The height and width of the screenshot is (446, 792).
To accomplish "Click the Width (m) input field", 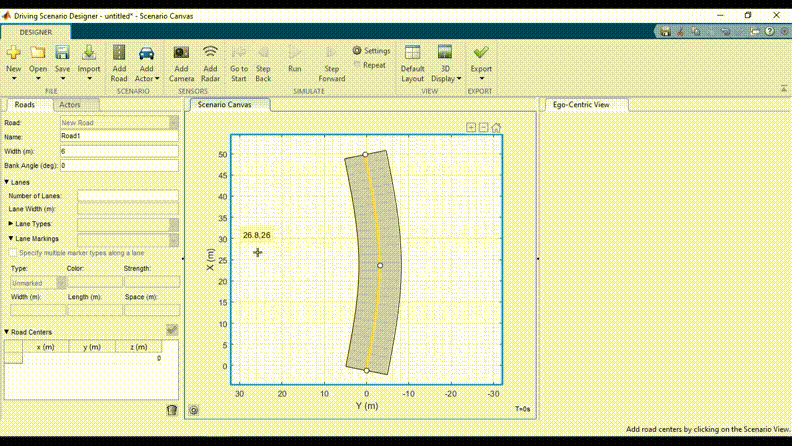I will point(119,151).
